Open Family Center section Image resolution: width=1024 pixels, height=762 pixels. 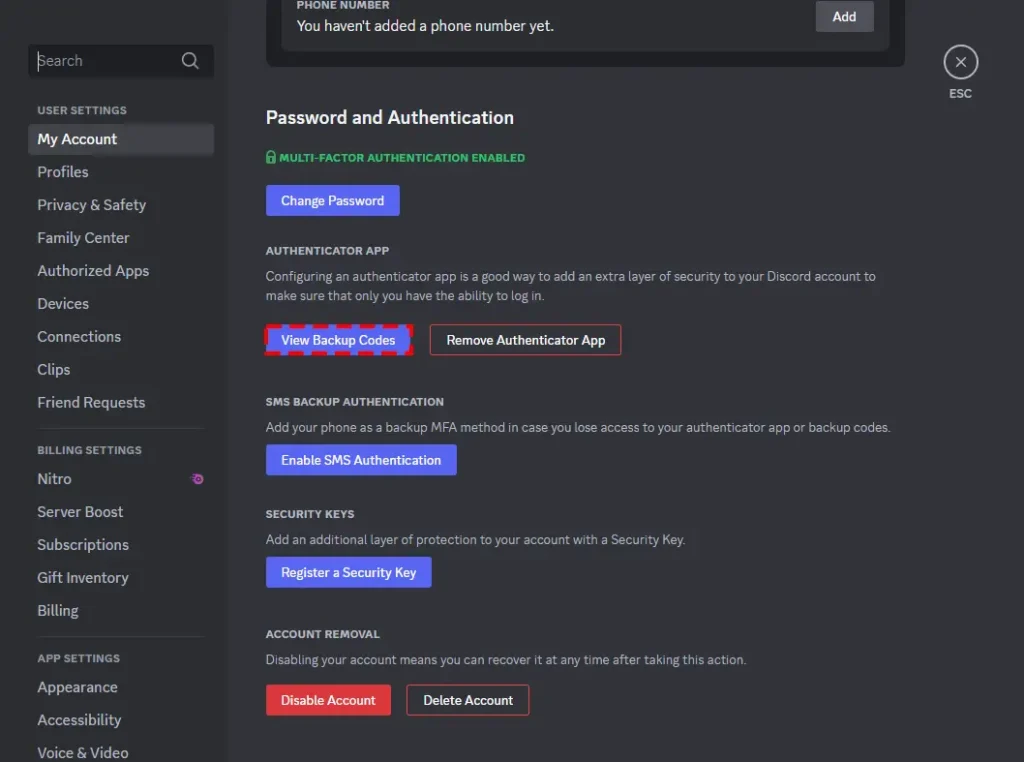coord(83,238)
